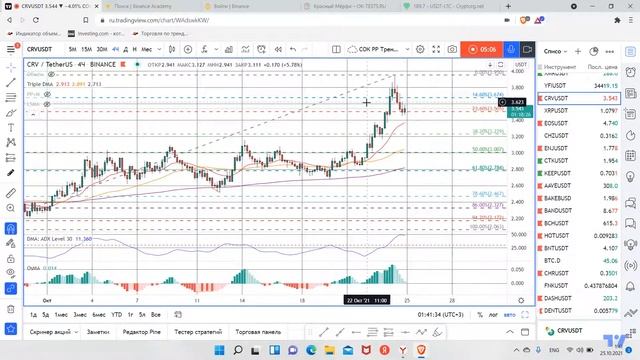Screen dimensions: 640x360
Task: Open the Торговая панель tab
Action: (x=258, y=332)
